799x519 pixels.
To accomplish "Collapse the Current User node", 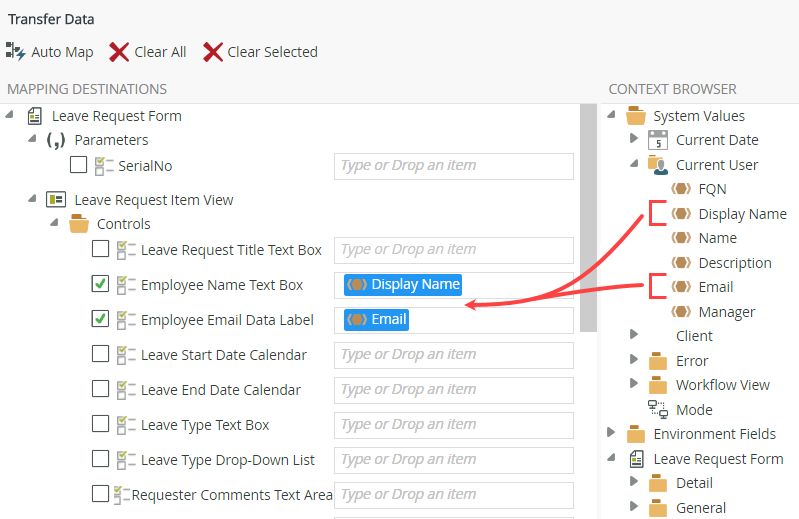I will [634, 163].
